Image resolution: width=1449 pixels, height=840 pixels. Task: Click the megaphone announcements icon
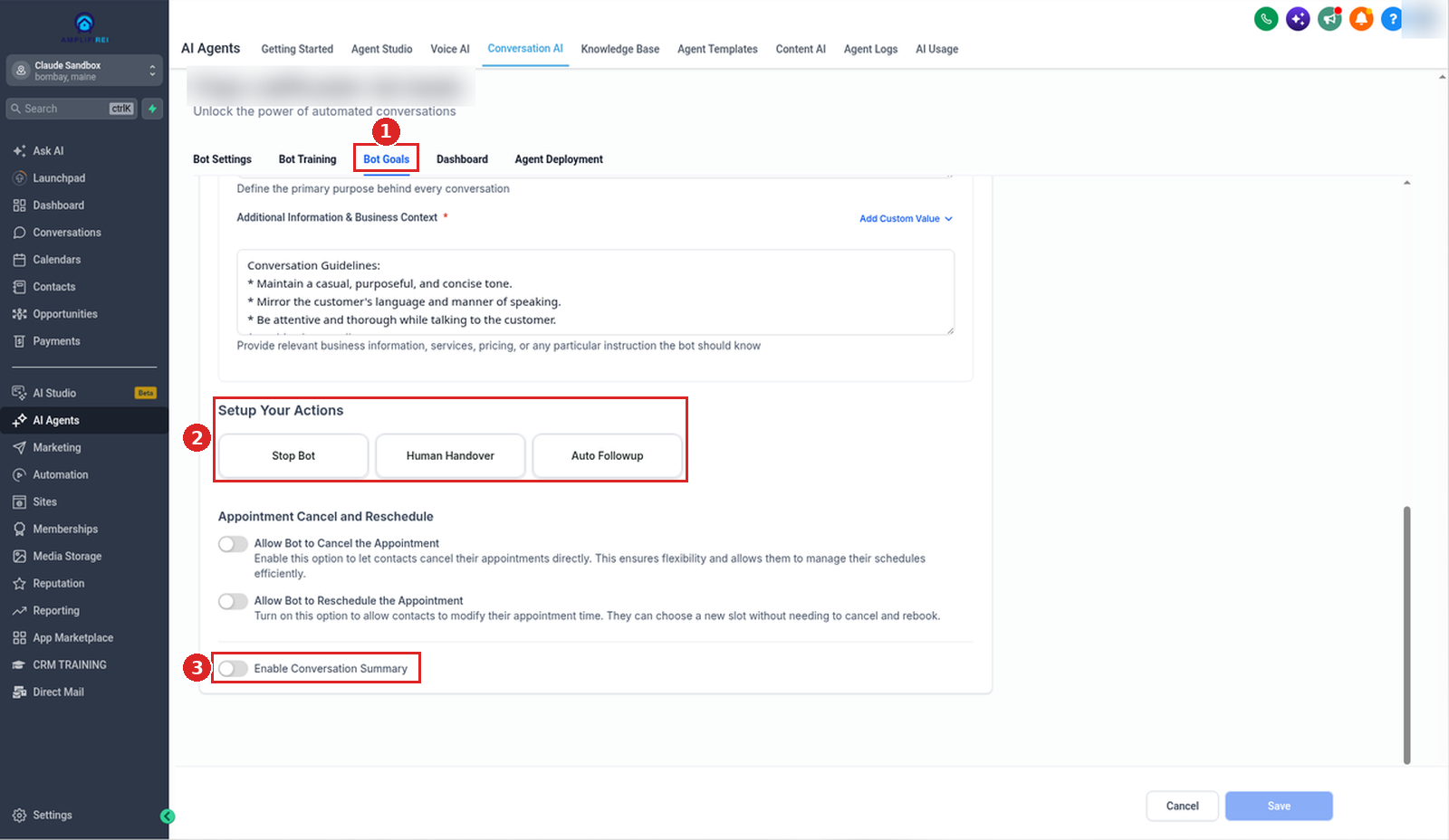pyautogui.click(x=1329, y=19)
